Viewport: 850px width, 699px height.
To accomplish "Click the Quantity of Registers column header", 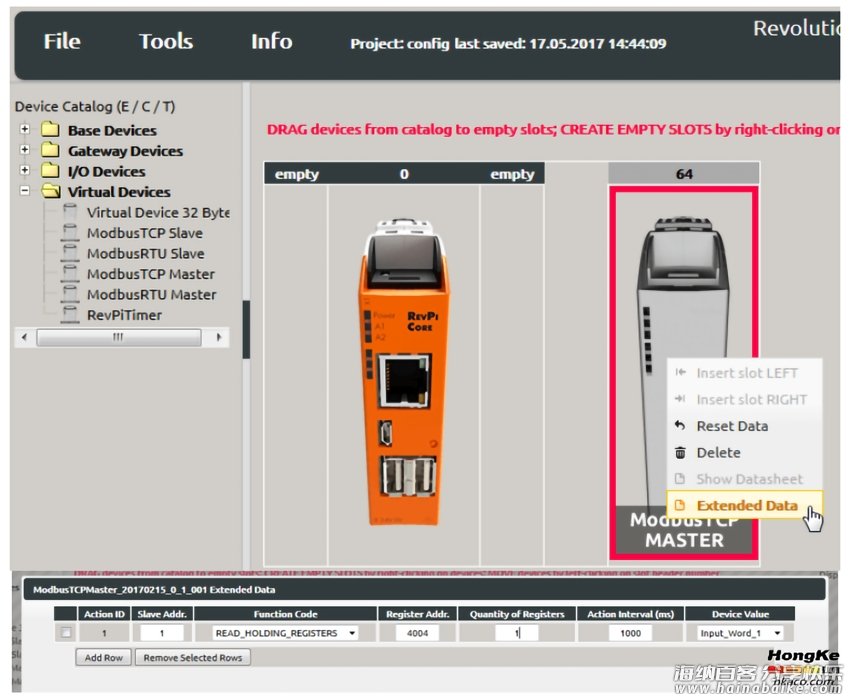I will [x=517, y=614].
